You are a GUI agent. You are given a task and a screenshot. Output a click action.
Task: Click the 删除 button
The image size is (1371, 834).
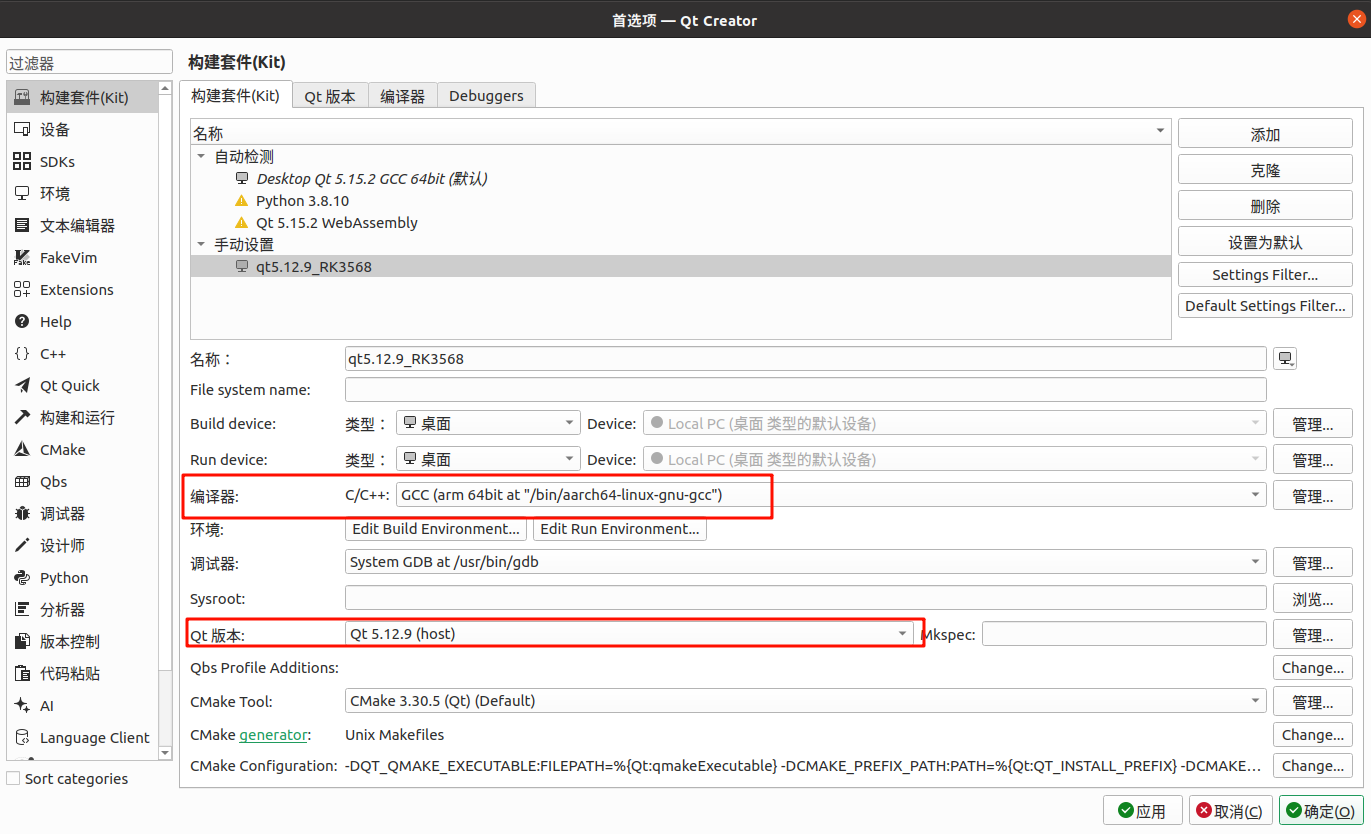1265,207
